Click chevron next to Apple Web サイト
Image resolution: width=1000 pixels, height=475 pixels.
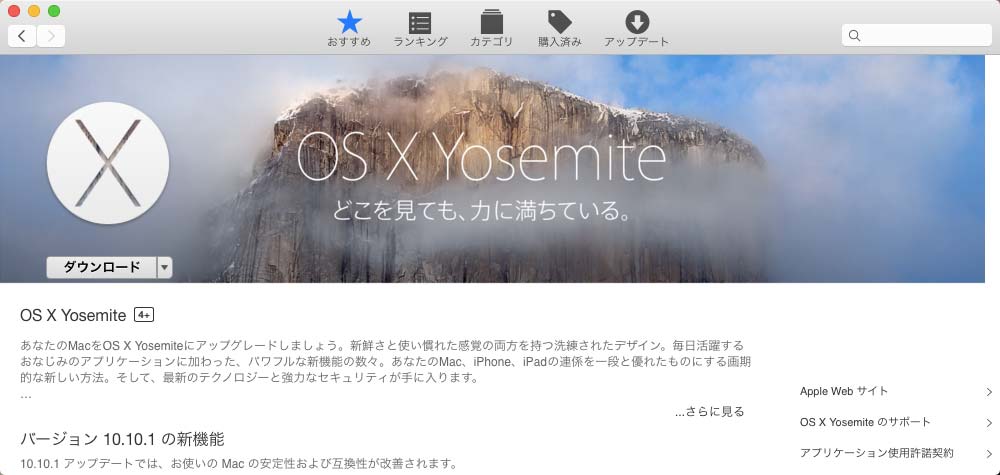[989, 392]
